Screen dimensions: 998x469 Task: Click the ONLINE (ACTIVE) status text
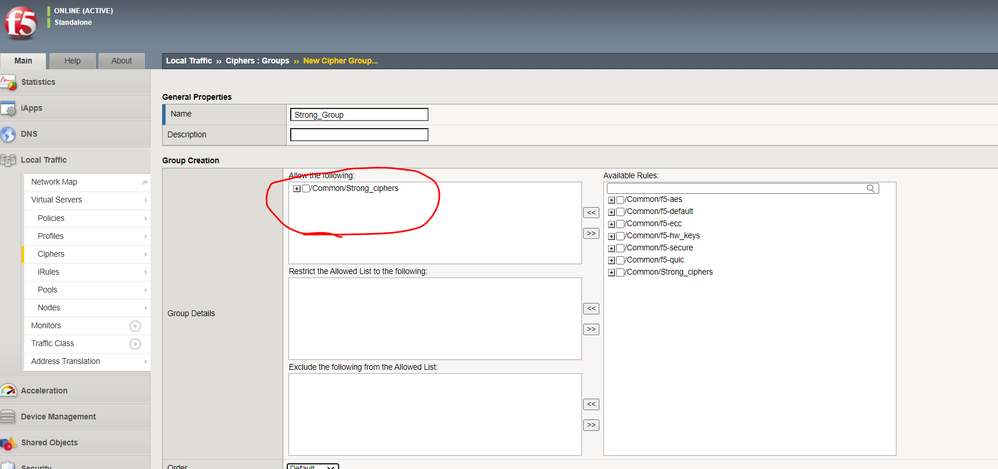coord(84,11)
